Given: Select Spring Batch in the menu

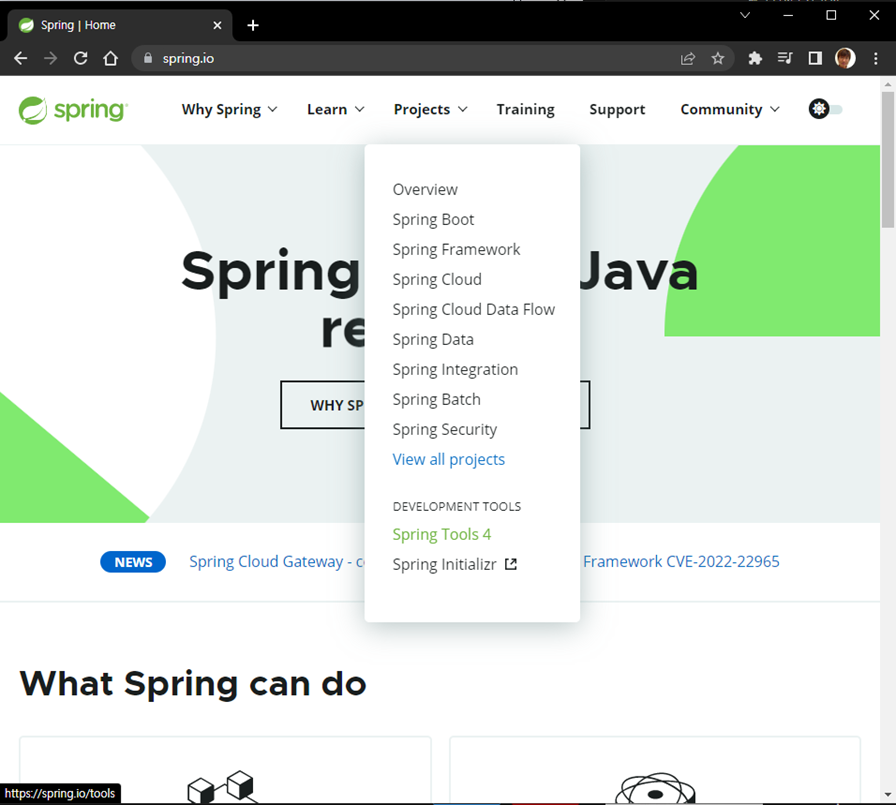Looking at the screenshot, I should click(436, 399).
